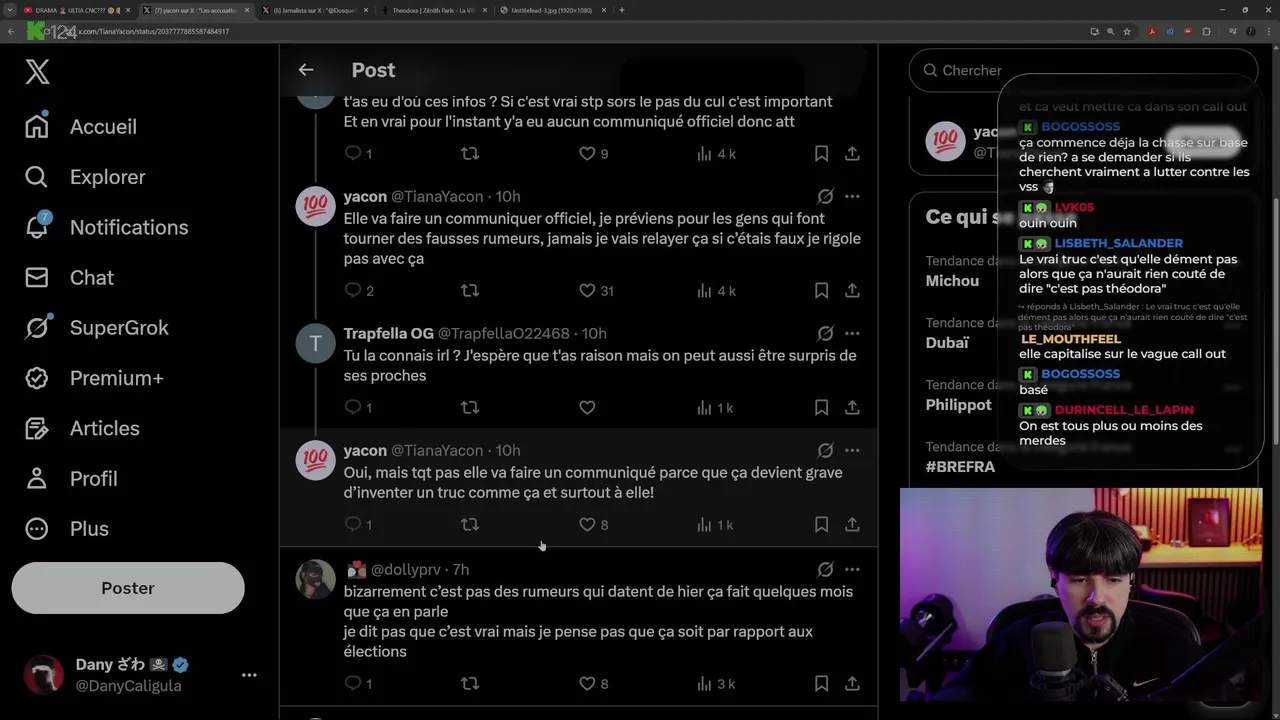Open more options on dollyprv post

[852, 569]
